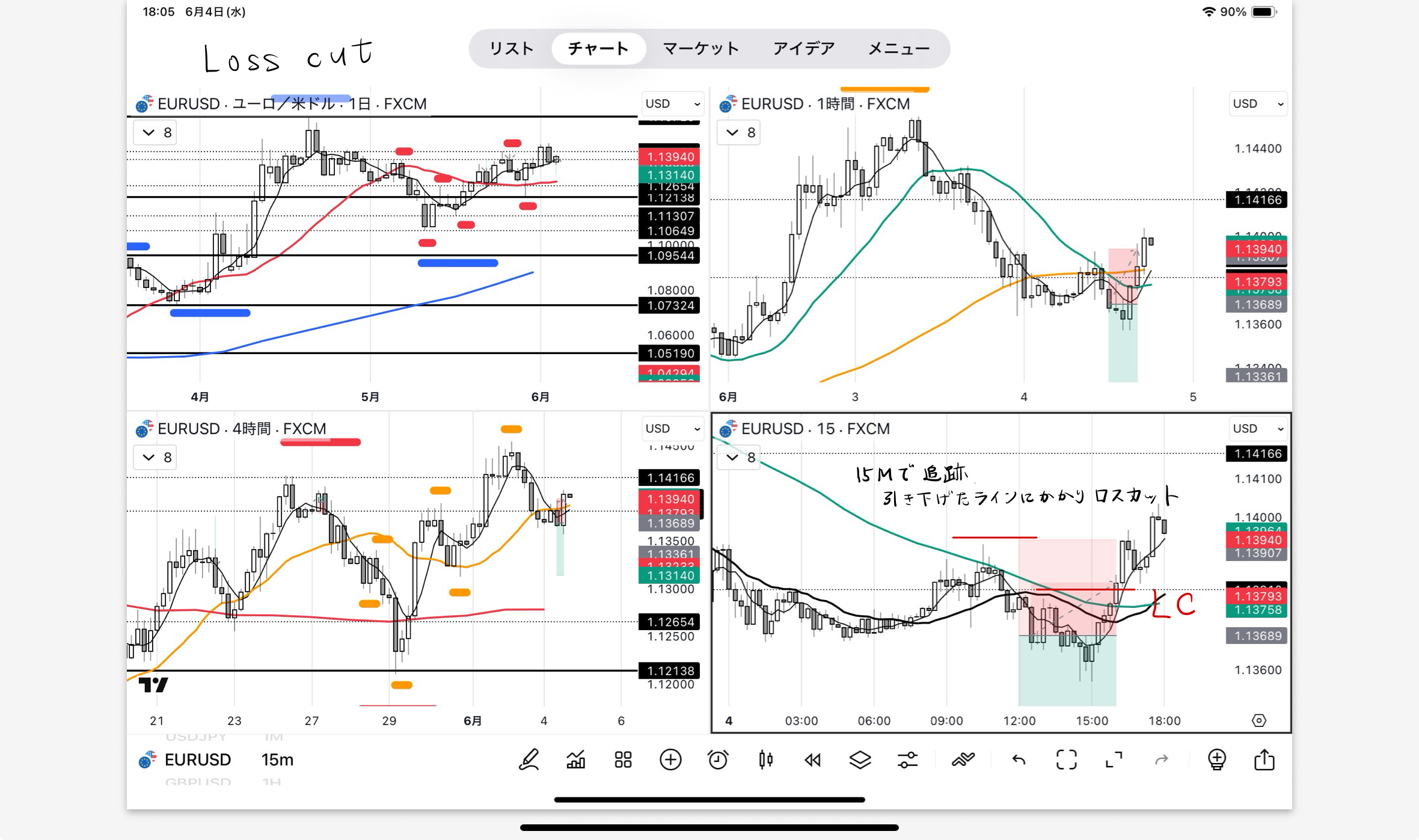Open USD currency dropdown on 1-hour chart

coord(1257,103)
